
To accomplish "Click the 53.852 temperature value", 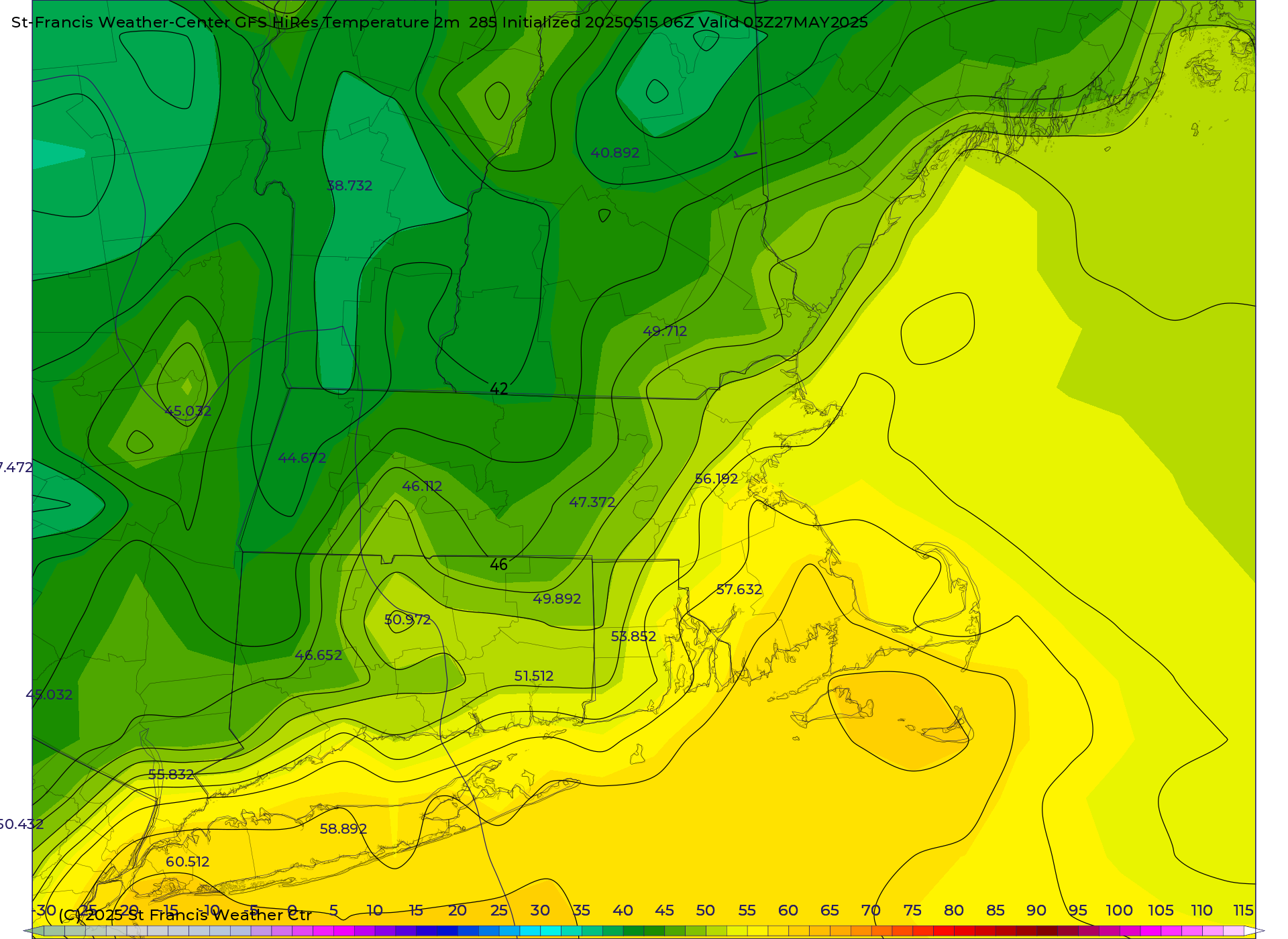I will (x=633, y=637).
